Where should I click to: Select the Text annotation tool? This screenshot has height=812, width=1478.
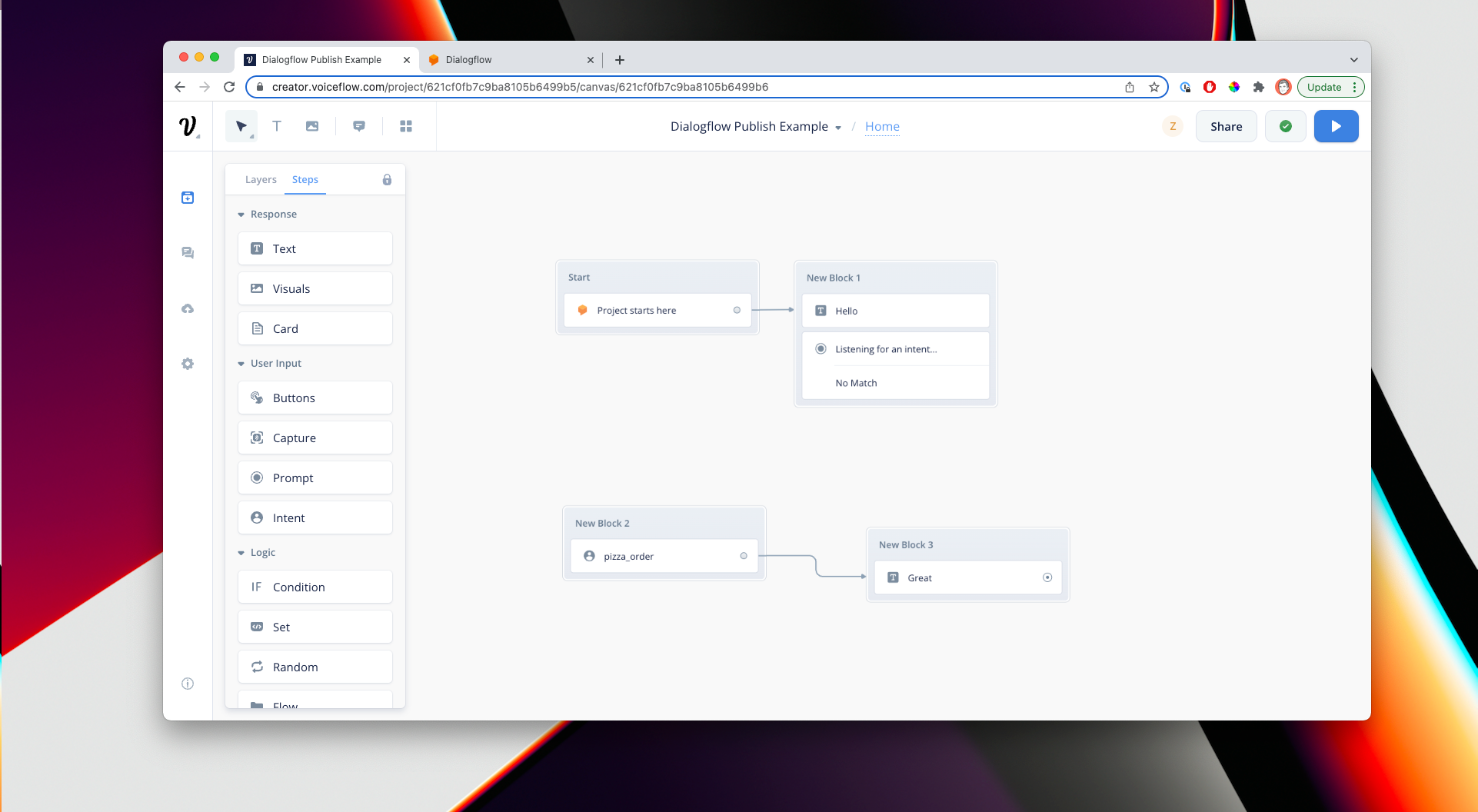277,126
